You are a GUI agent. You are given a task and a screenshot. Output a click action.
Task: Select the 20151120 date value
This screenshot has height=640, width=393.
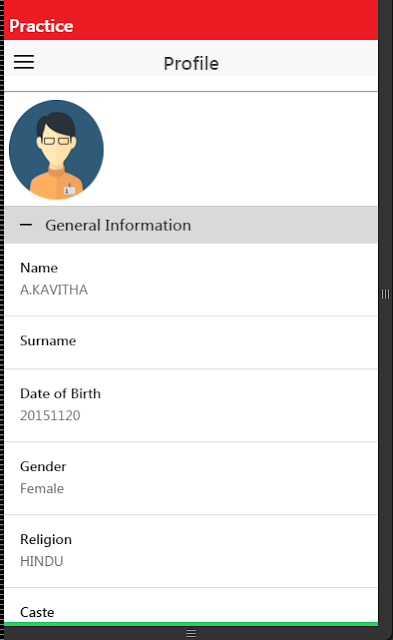(50, 416)
